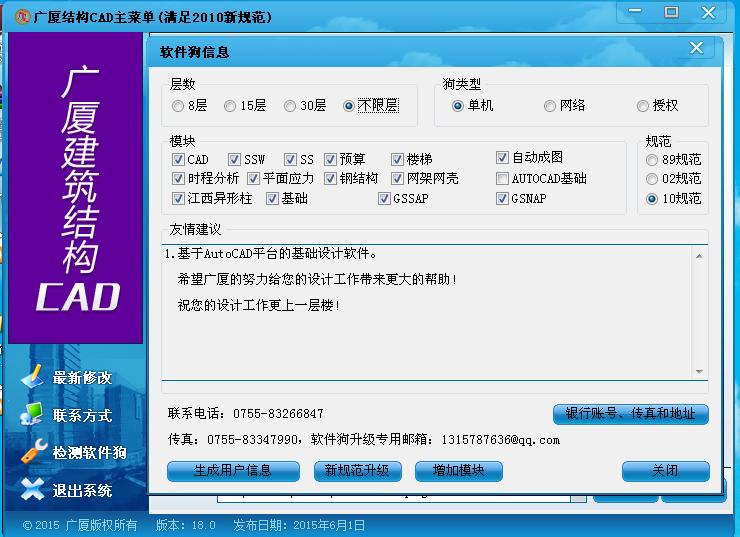Screen dimensions: 740x537
Task: Select the 10规范 radio button
Action: (x=652, y=199)
